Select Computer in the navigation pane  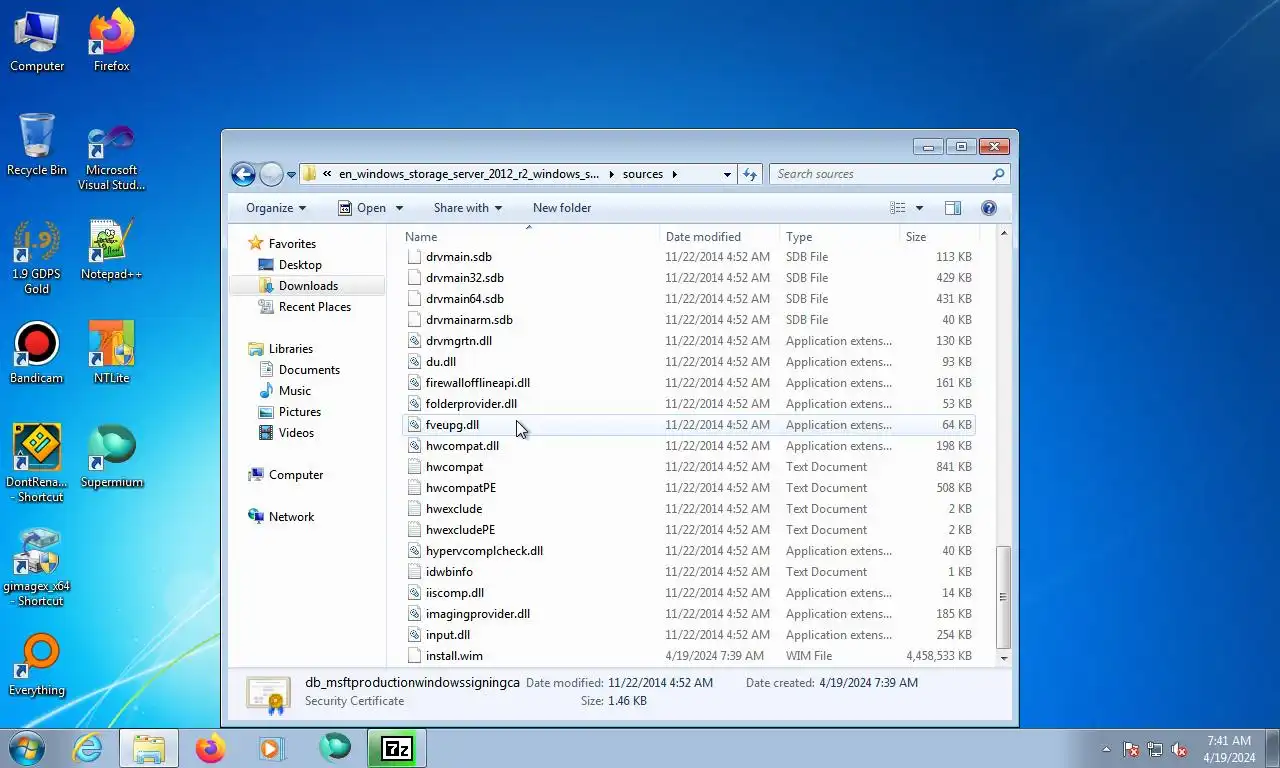coord(296,475)
